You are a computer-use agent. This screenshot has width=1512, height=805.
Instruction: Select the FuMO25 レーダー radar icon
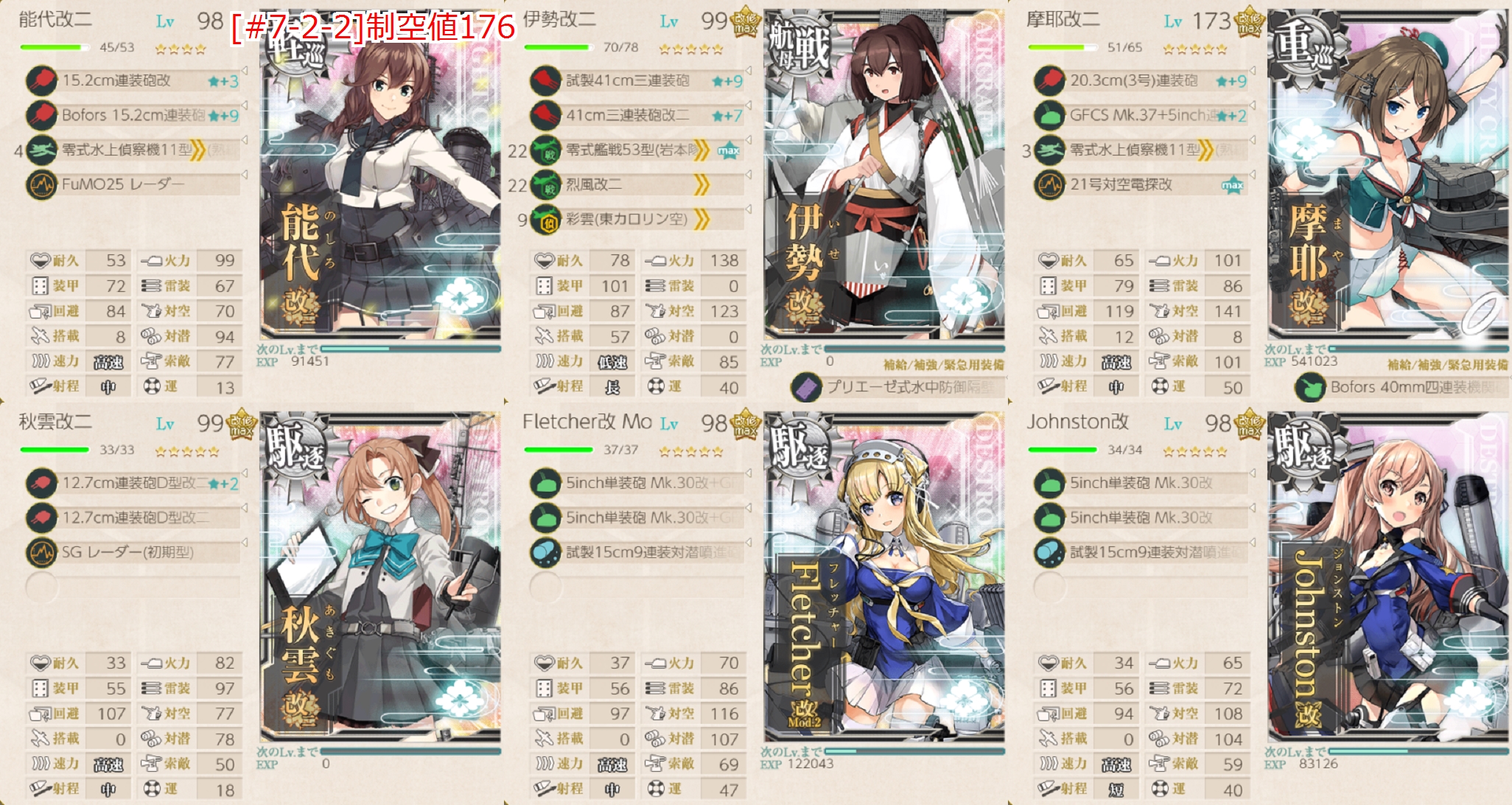pyautogui.click(x=41, y=185)
